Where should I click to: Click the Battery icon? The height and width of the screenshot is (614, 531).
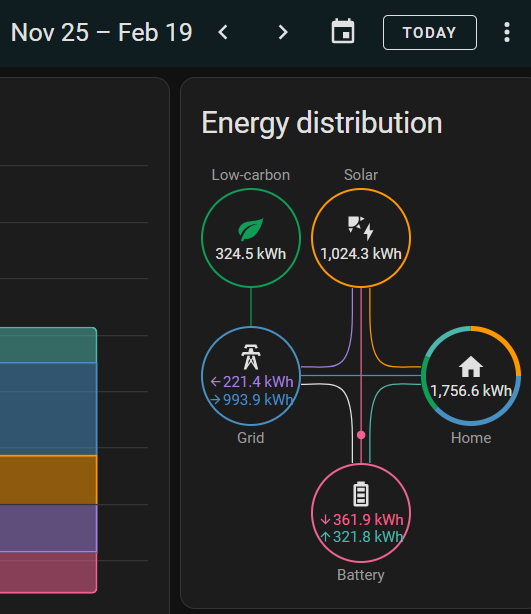point(361,494)
